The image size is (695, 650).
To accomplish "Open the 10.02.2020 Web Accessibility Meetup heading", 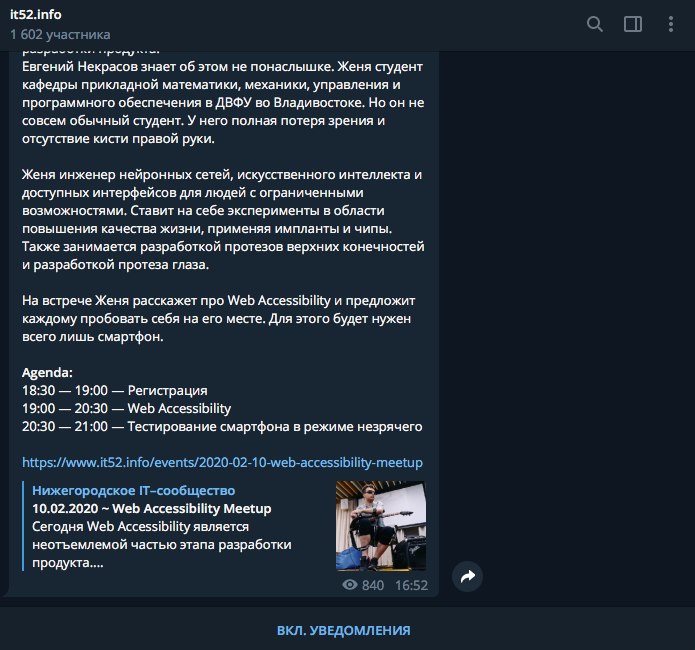I will 152,509.
